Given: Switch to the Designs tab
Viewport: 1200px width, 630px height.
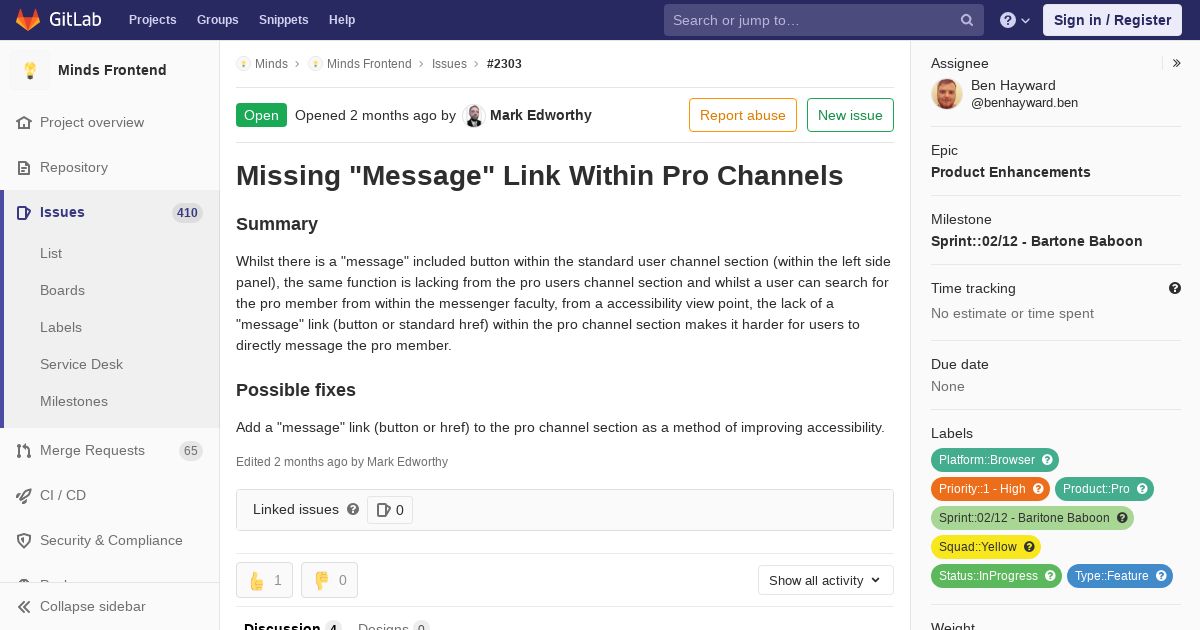Looking at the screenshot, I should coord(393,627).
